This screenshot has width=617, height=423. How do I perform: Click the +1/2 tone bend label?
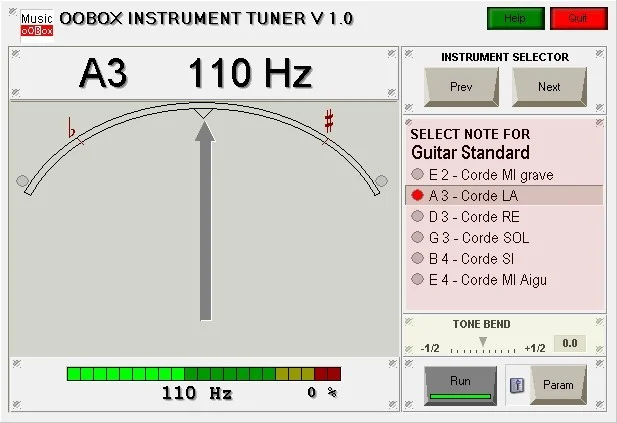[x=535, y=348]
